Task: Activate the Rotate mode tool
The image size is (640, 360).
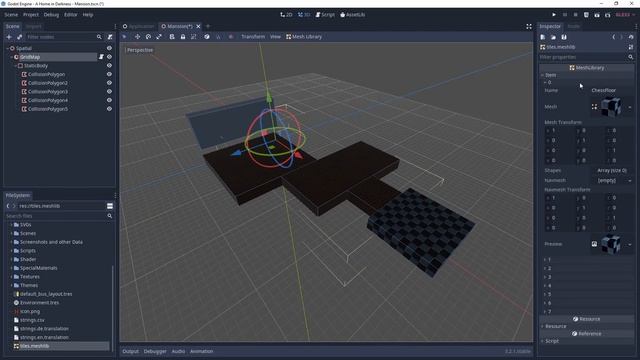Action: coord(148,37)
